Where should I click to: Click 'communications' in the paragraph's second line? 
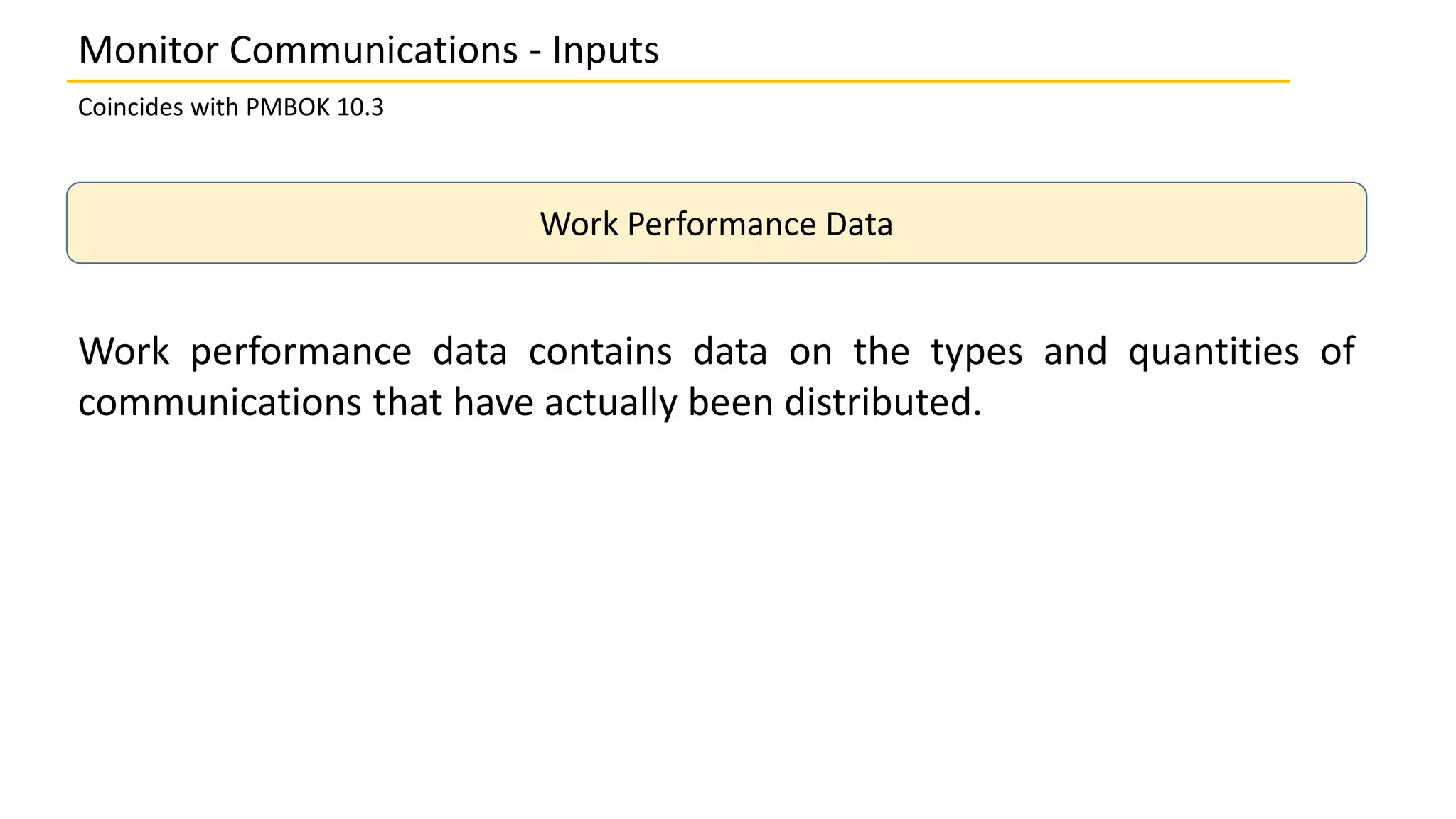point(220,402)
